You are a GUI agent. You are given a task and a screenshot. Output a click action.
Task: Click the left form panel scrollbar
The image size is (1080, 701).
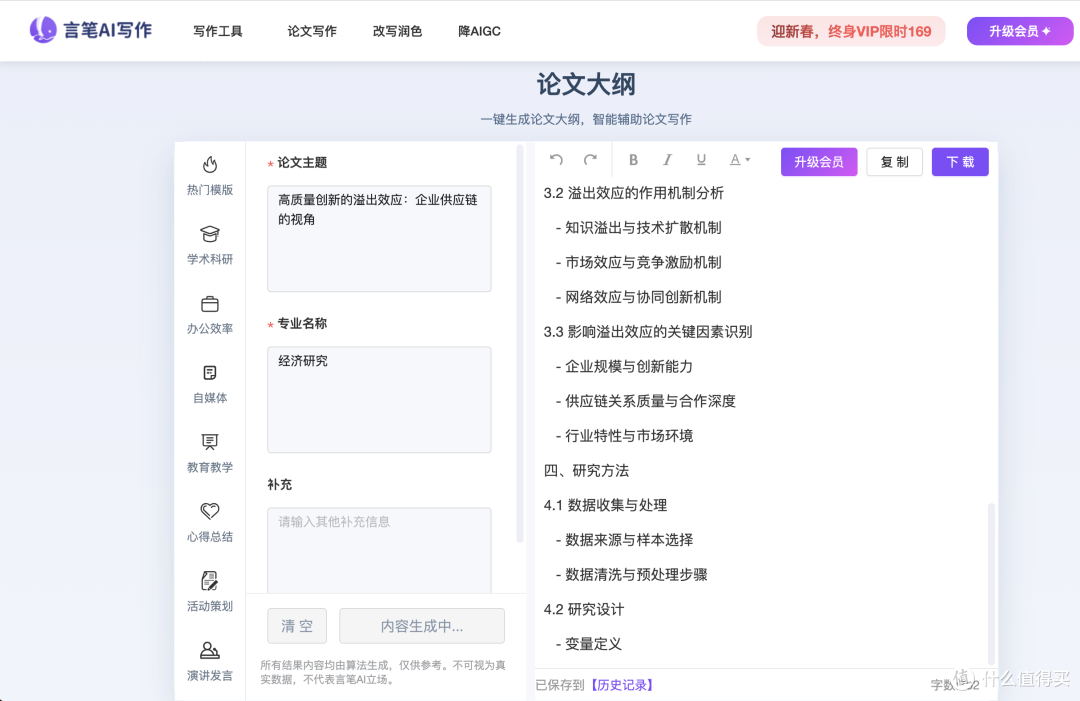coord(520,343)
